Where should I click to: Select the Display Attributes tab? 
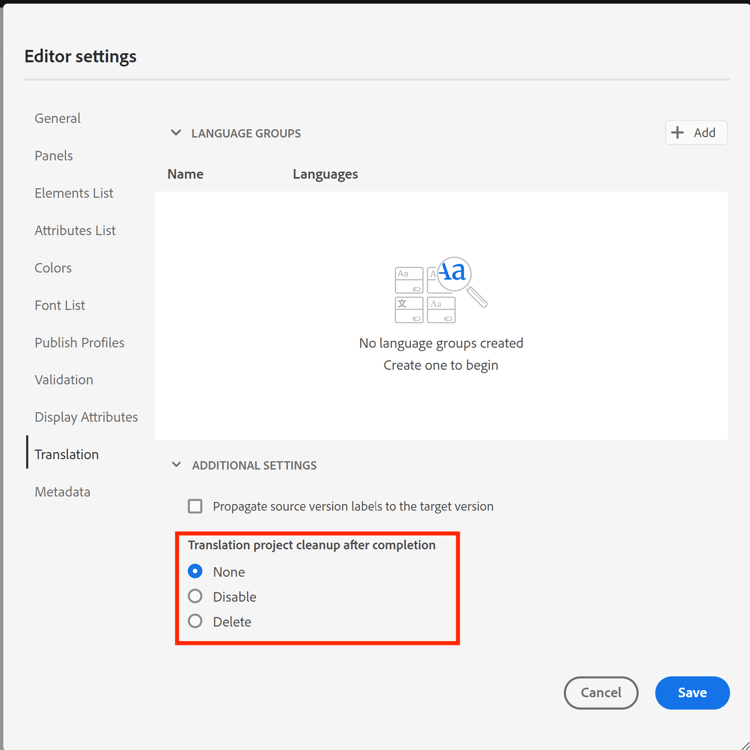pyautogui.click(x=86, y=417)
